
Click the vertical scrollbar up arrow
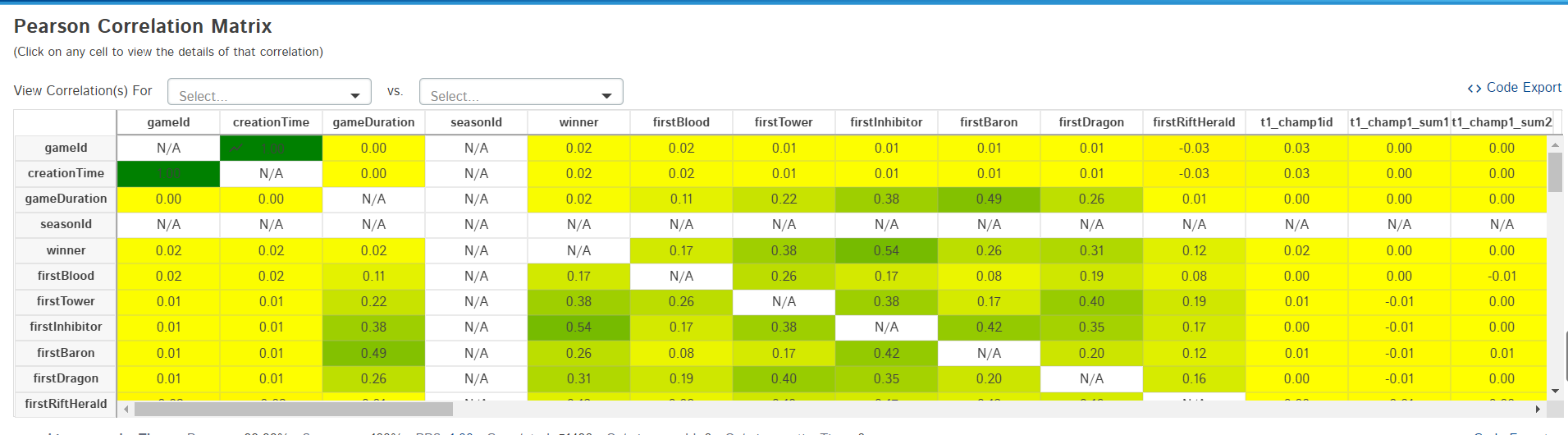tap(1555, 144)
